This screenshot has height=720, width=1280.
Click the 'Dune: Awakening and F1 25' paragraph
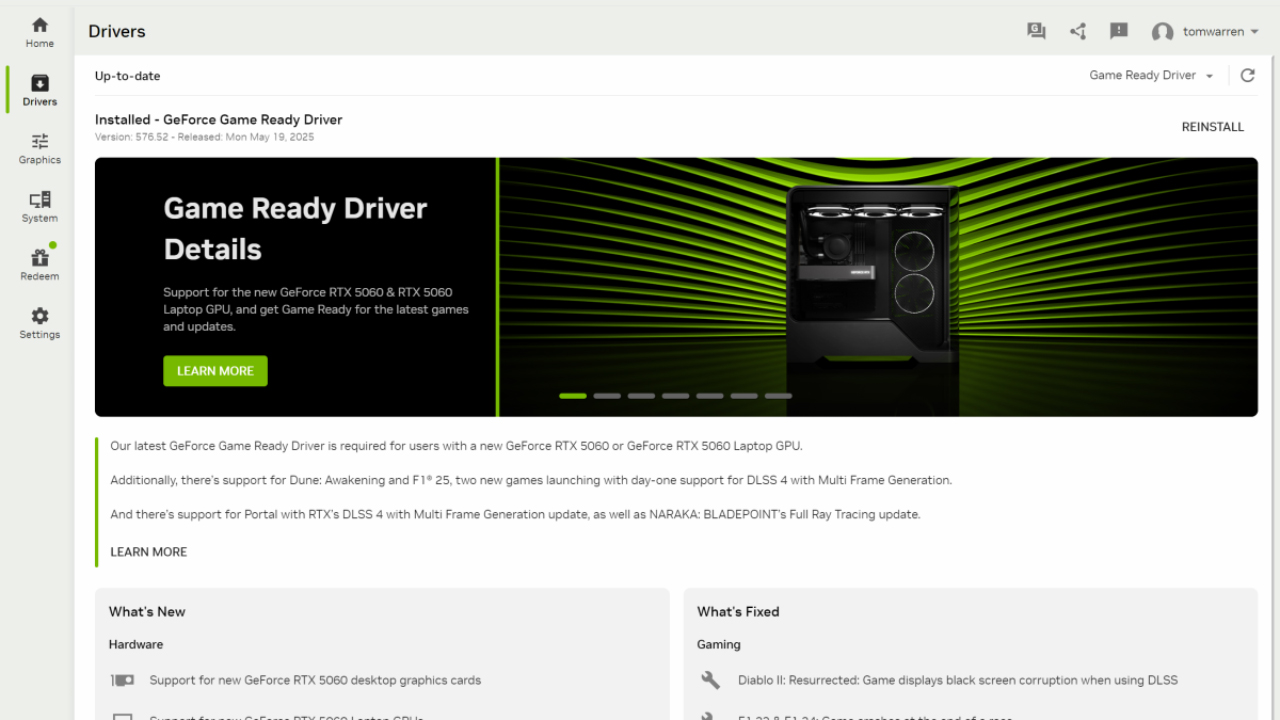[x=531, y=480]
